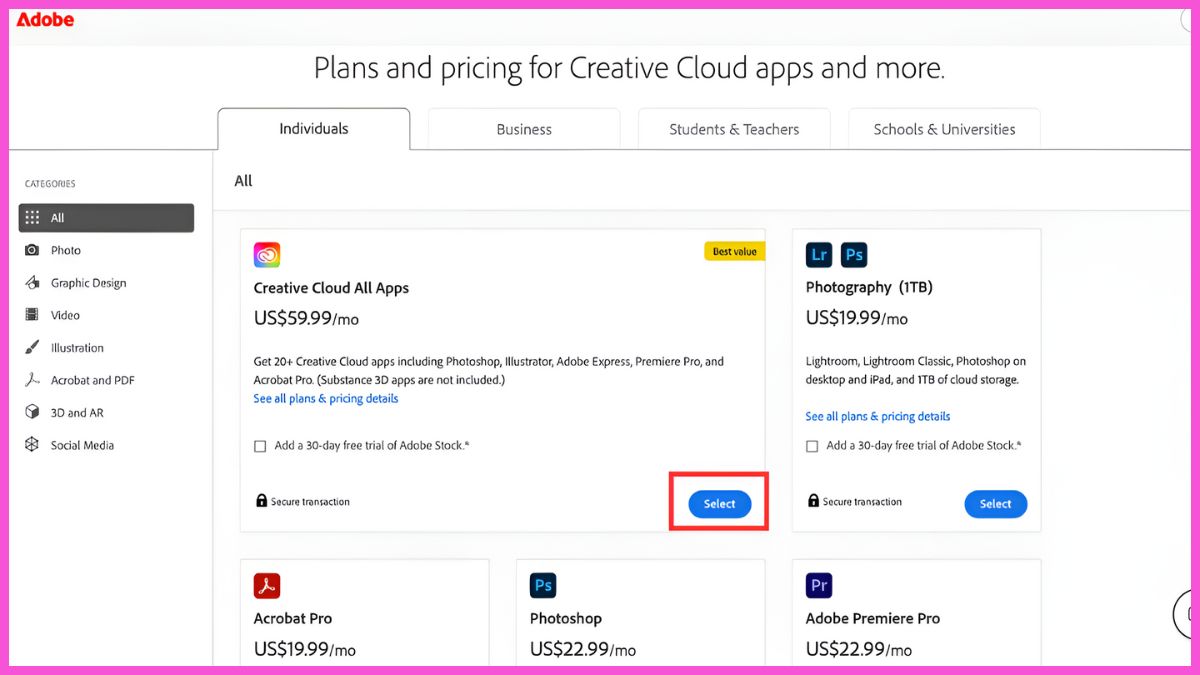Image resolution: width=1200 pixels, height=675 pixels.
Task: Click the Video category film icon
Action: click(32, 315)
